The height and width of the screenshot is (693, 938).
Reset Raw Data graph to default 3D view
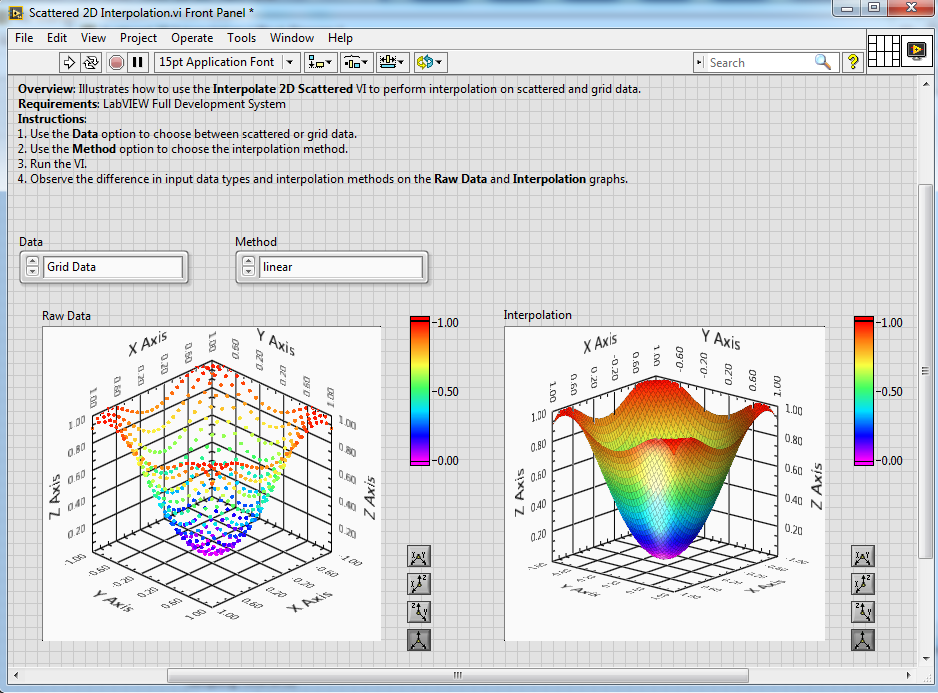tap(419, 640)
